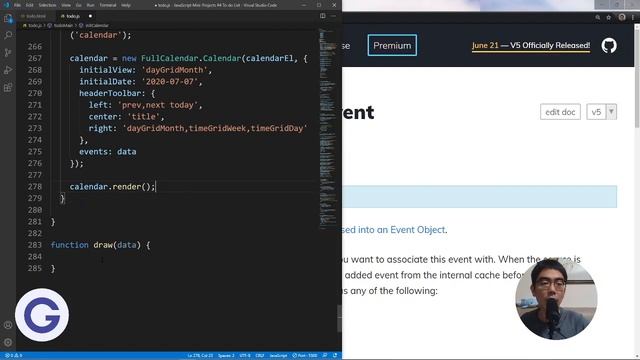
Task: Open the File menu
Action: pos(18,5)
